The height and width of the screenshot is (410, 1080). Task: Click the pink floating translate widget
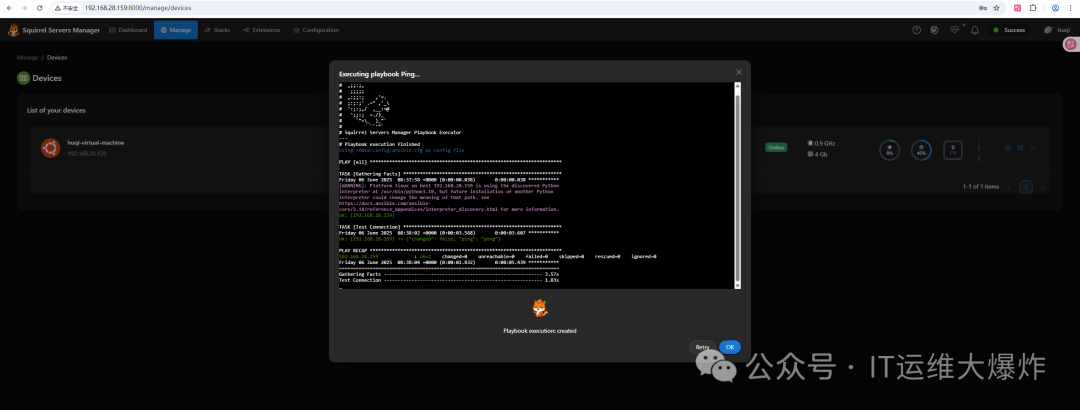tap(1071, 44)
